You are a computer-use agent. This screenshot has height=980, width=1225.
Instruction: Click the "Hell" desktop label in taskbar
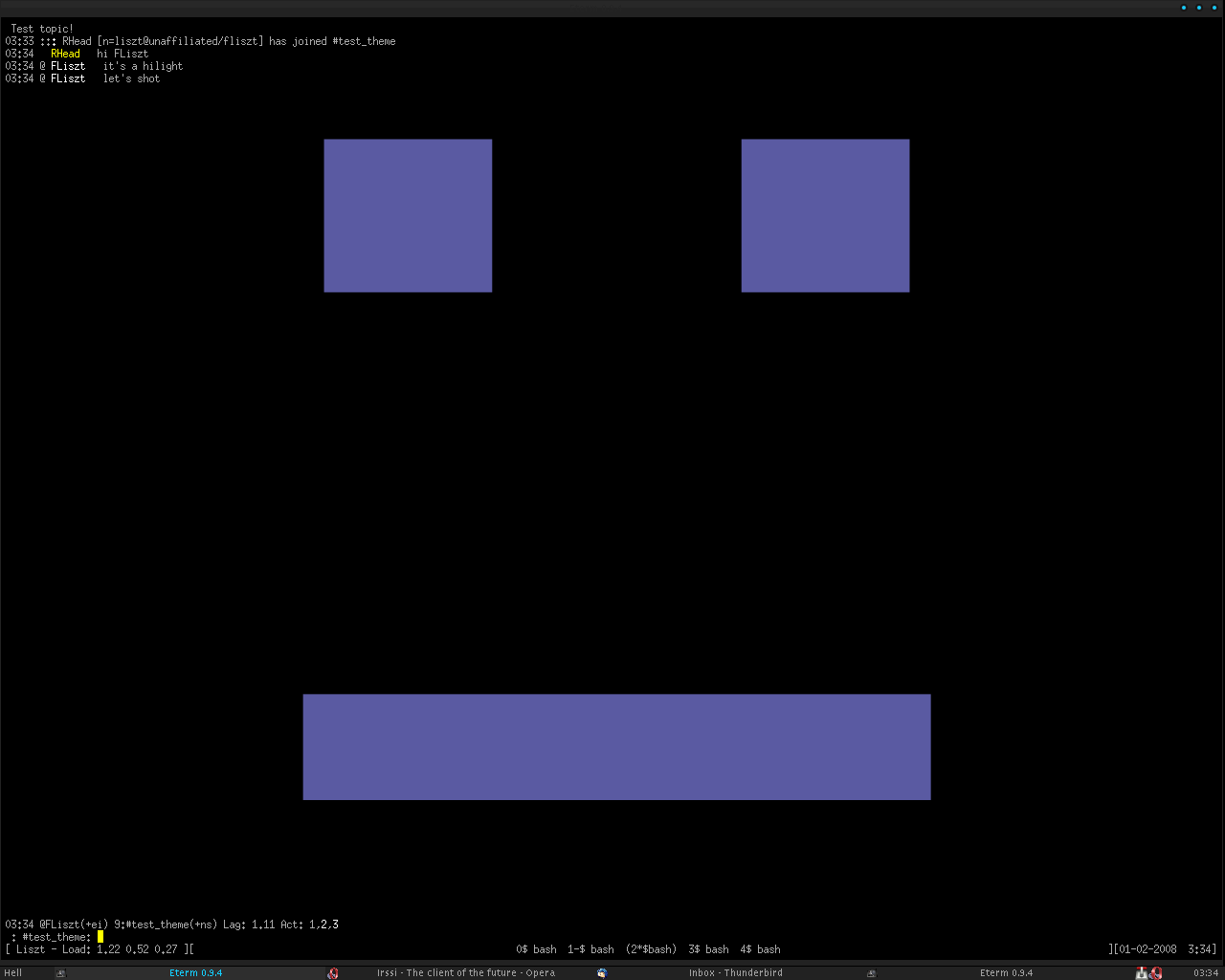pos(13,973)
